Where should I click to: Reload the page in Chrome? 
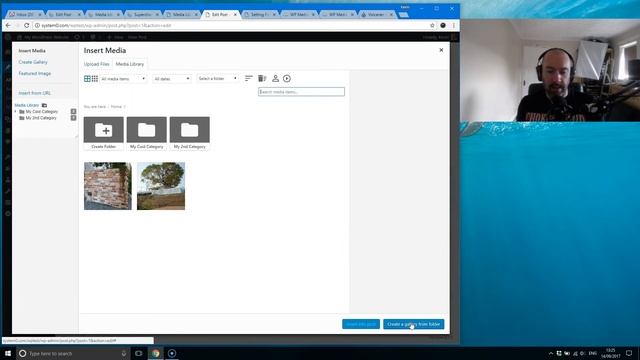pos(27,25)
